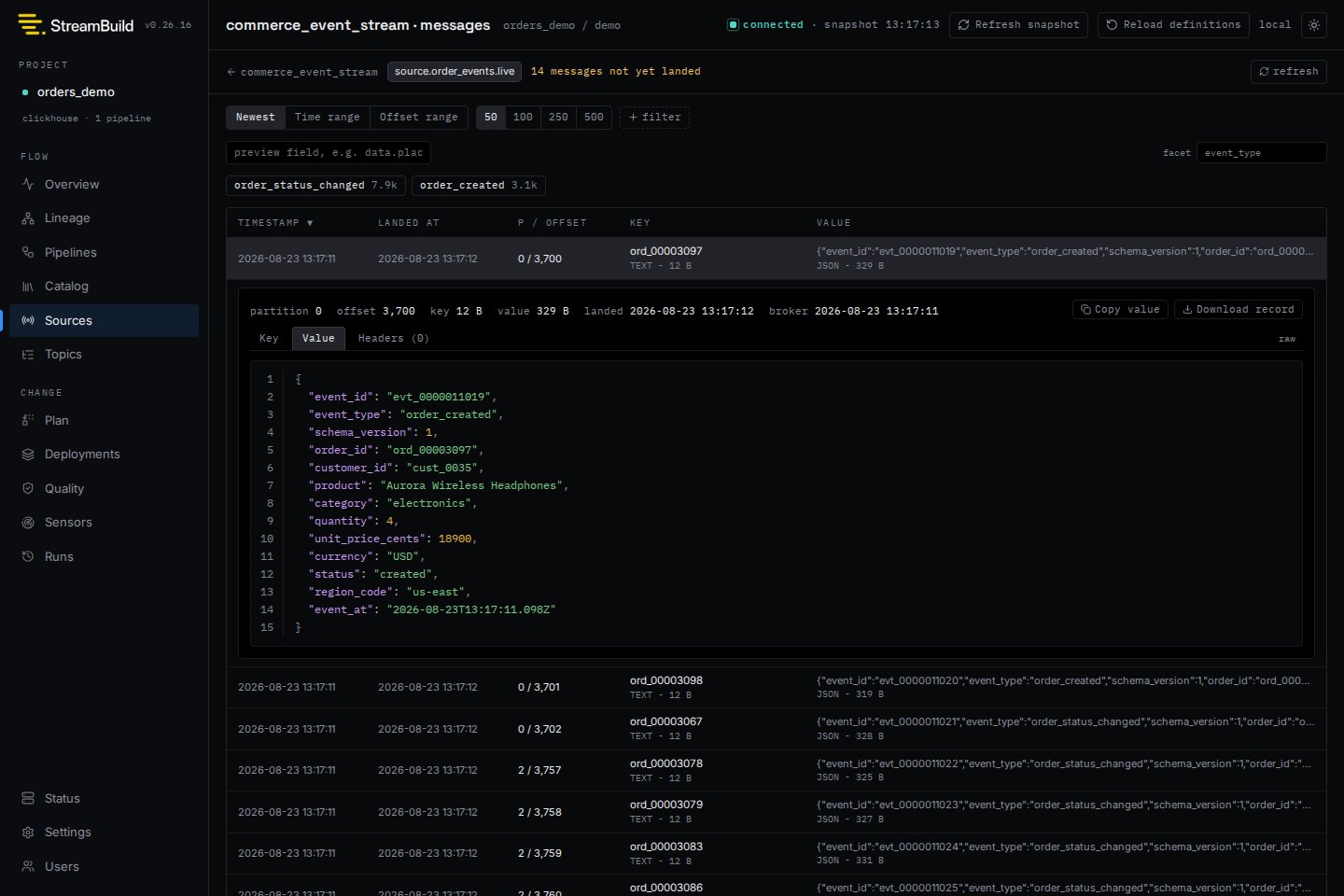This screenshot has width=1344, height=896.
Task: Open Lineage from the sidebar
Action: tap(104, 217)
